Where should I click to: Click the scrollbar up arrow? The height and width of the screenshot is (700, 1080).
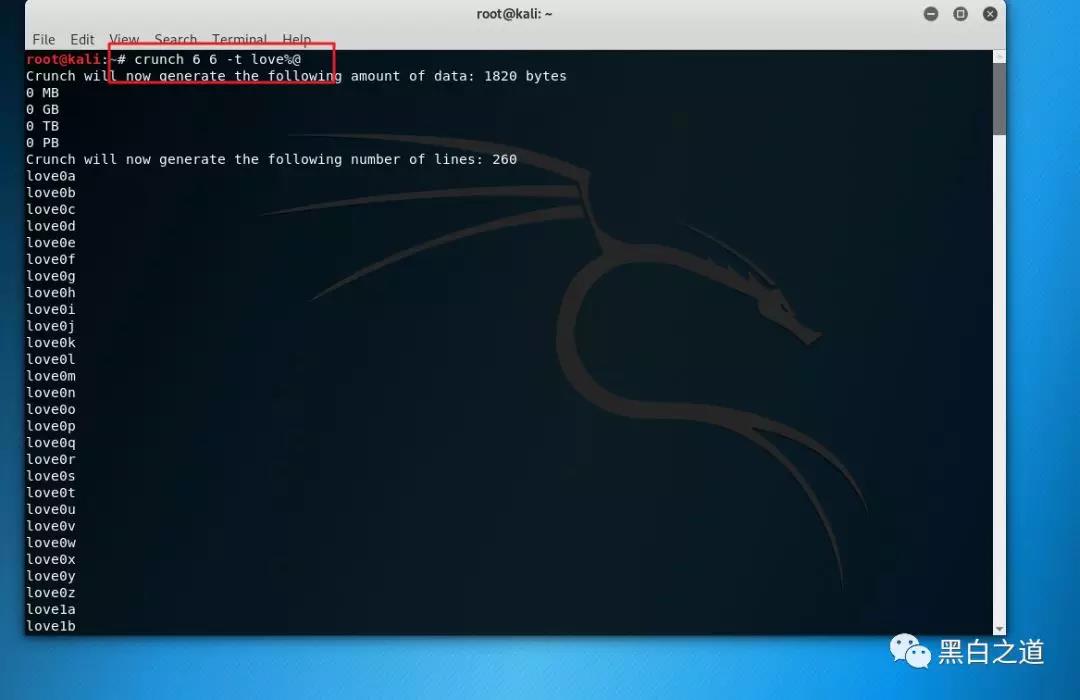coord(999,56)
